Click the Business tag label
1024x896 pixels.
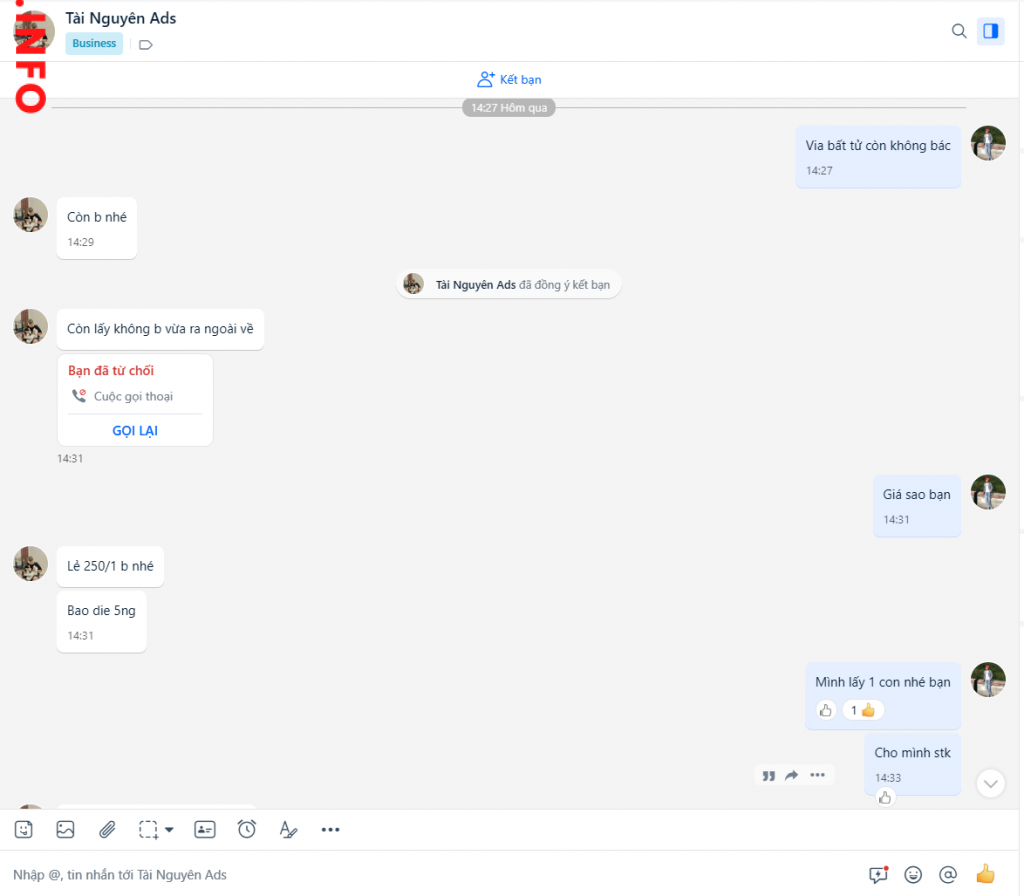94,43
